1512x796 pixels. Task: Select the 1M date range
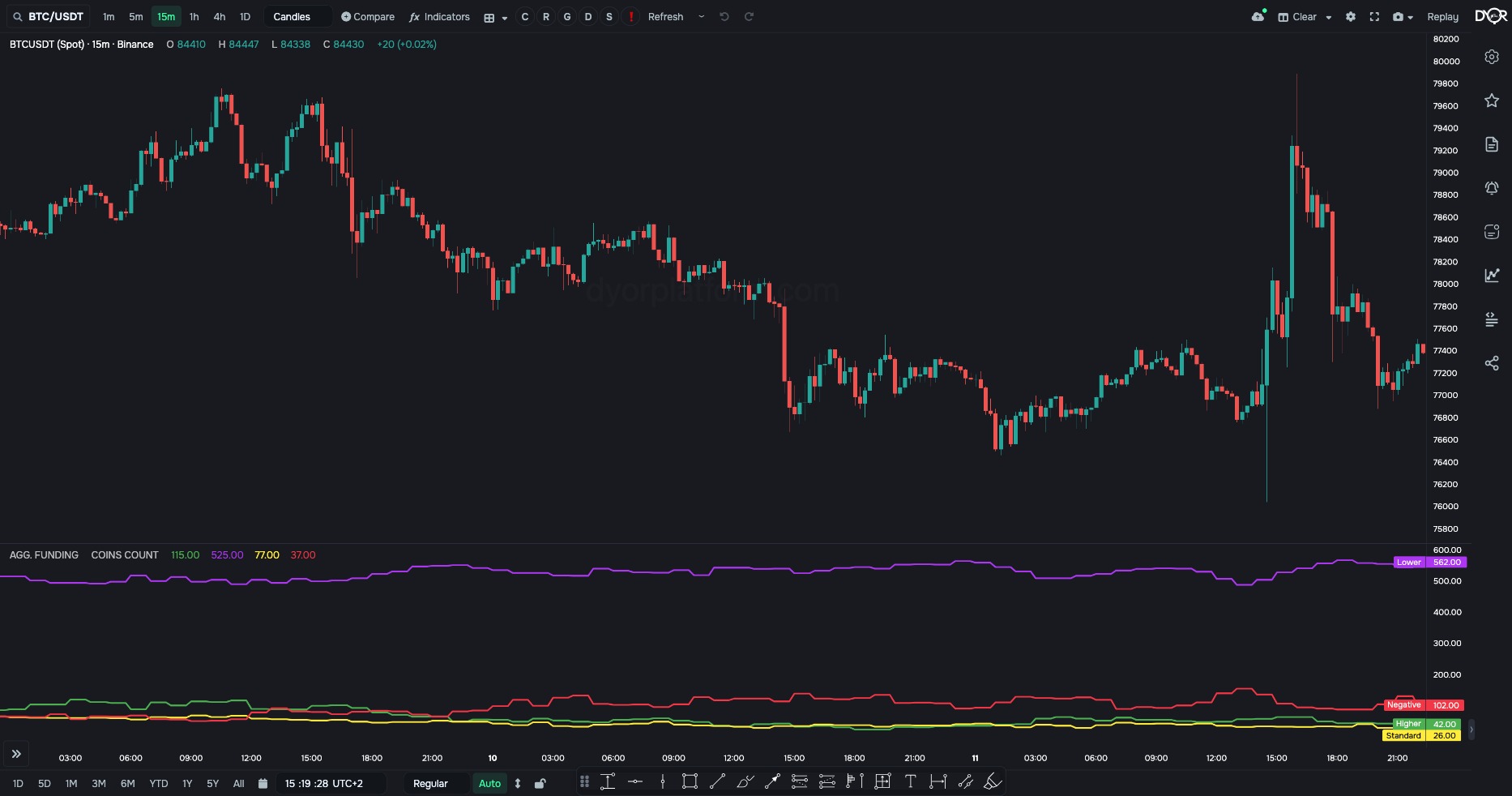point(71,783)
